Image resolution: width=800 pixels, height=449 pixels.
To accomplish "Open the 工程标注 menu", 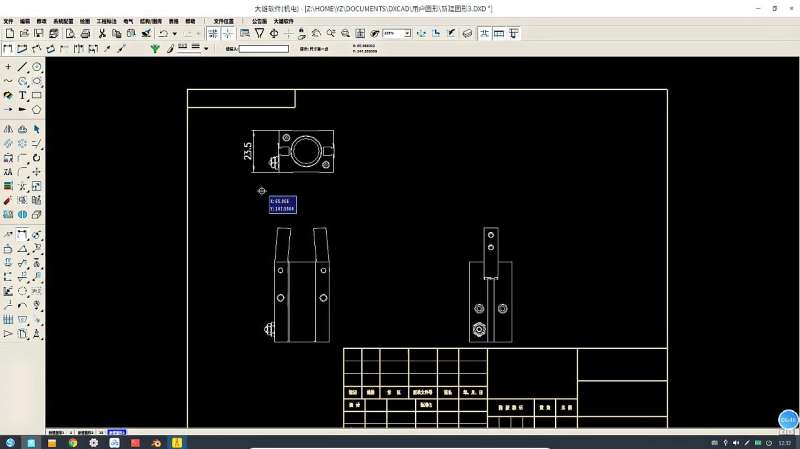I will click(x=106, y=20).
